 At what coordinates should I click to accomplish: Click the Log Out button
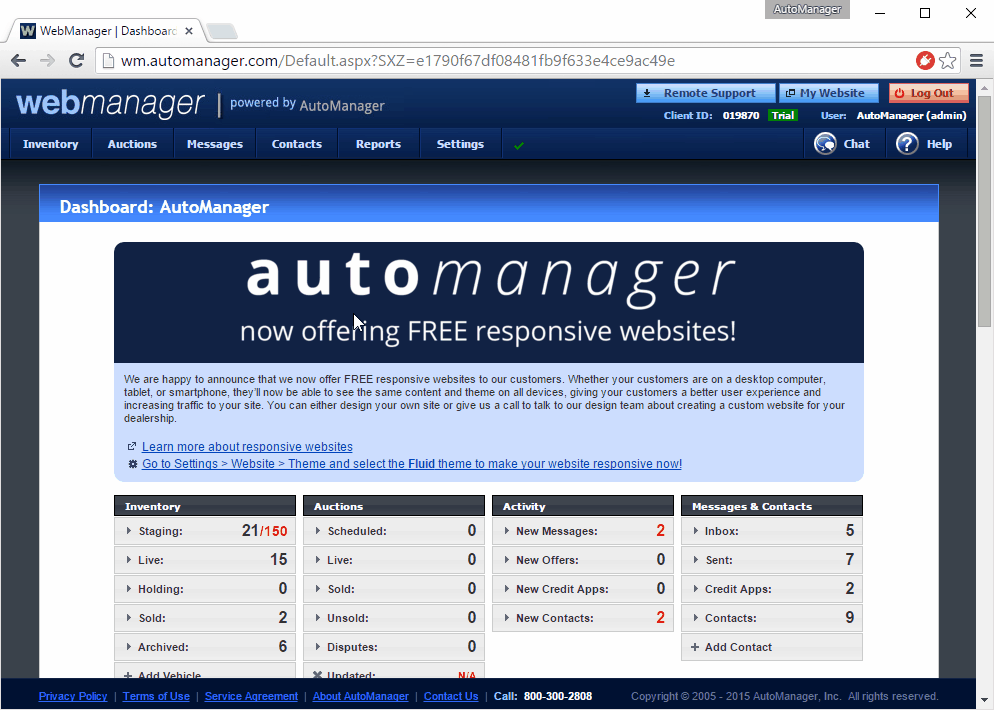pyautogui.click(x=929, y=93)
